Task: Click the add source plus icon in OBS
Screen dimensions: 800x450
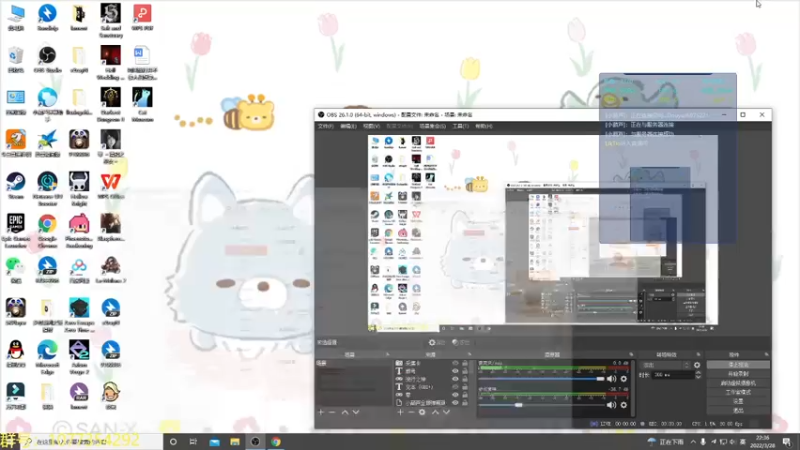Action: click(x=400, y=412)
